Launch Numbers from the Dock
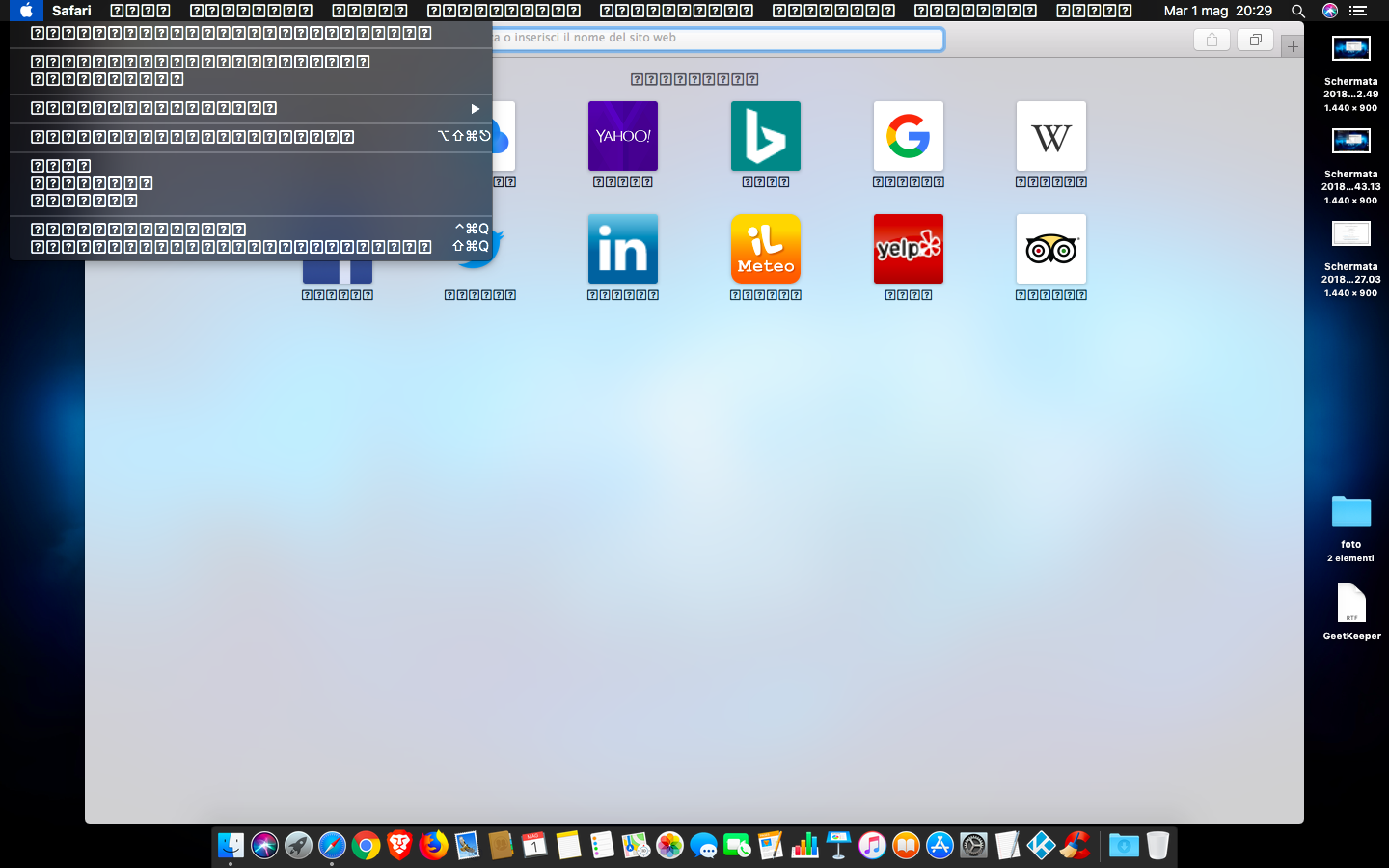The height and width of the screenshot is (868, 1389). [x=804, y=846]
